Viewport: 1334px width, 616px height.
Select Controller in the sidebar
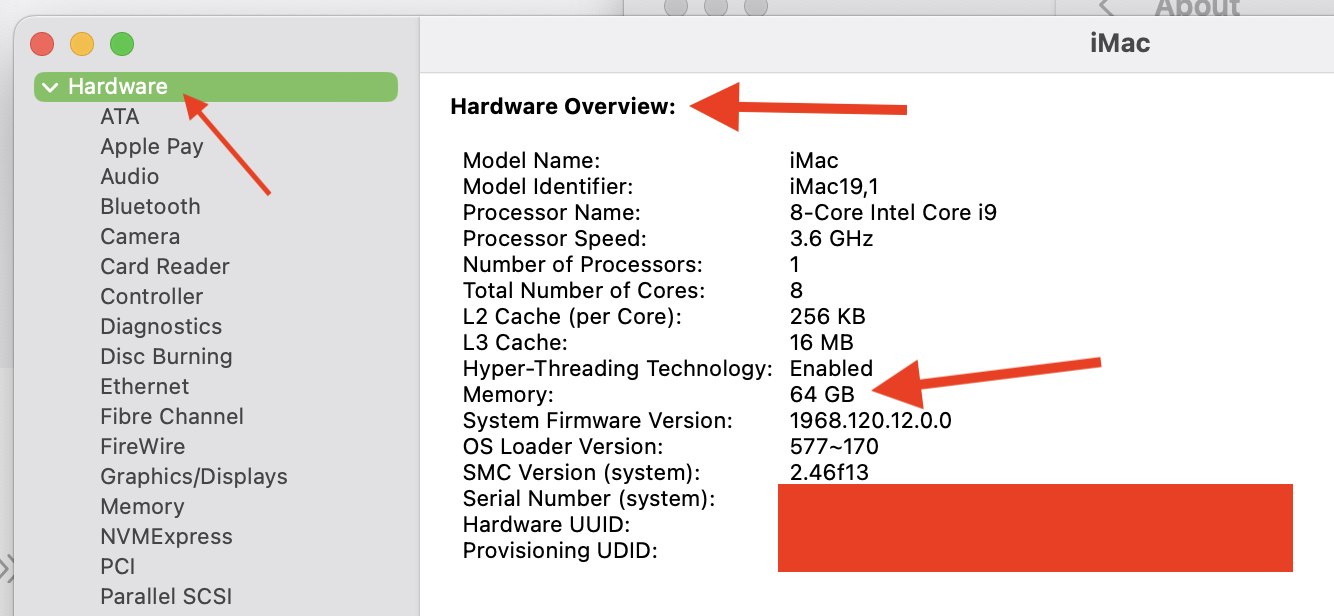tap(152, 297)
